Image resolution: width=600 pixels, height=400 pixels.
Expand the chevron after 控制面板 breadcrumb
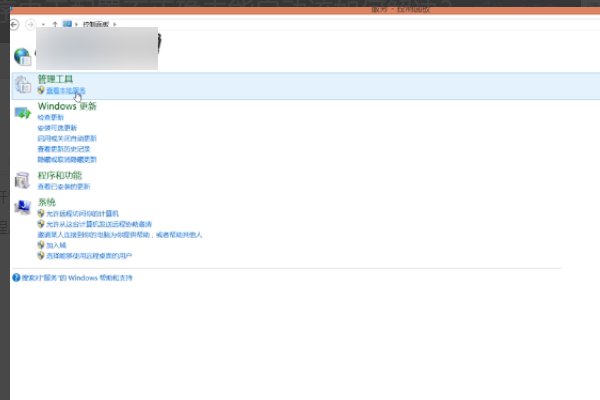point(115,24)
